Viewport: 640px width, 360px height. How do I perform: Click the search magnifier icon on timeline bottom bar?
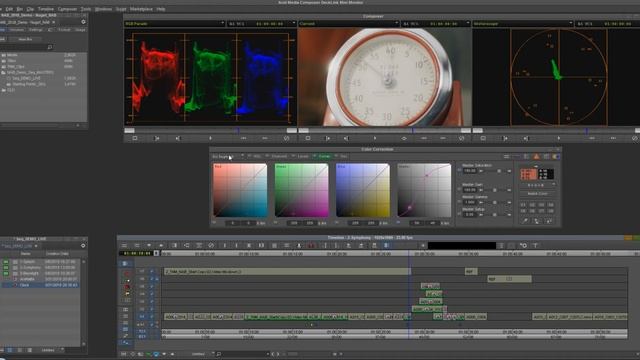219,354
